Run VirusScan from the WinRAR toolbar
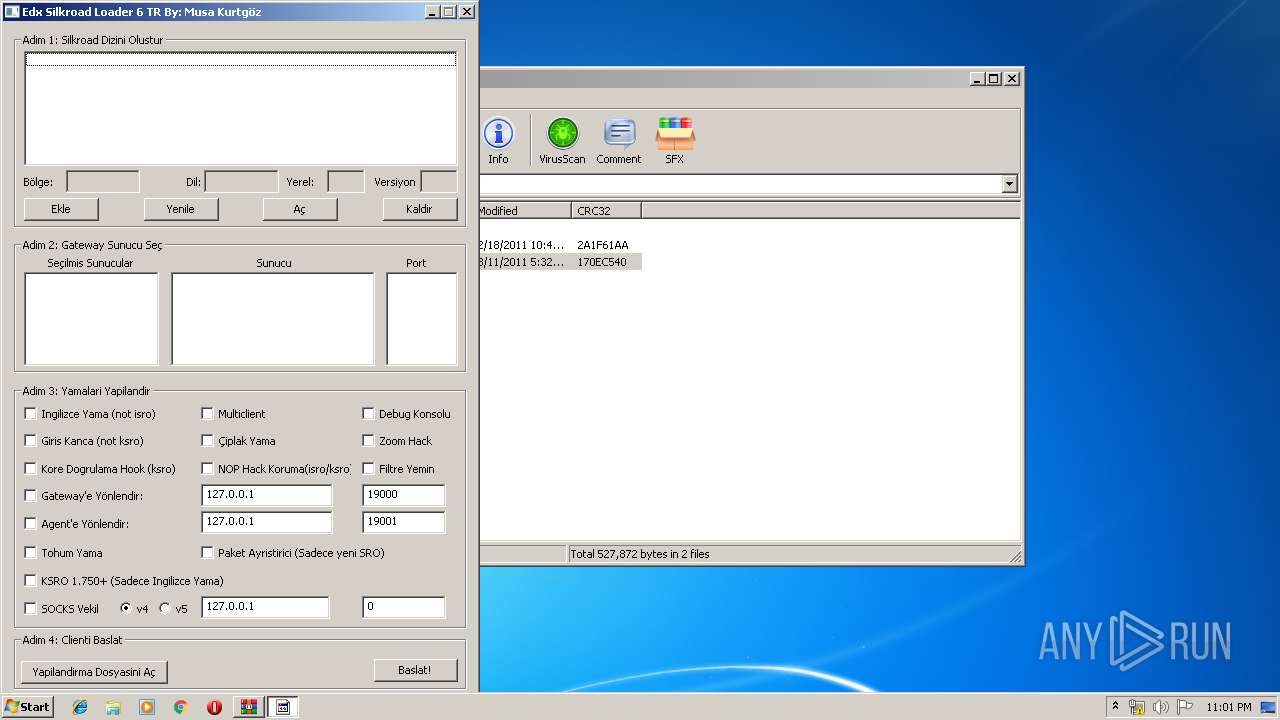 [562, 141]
